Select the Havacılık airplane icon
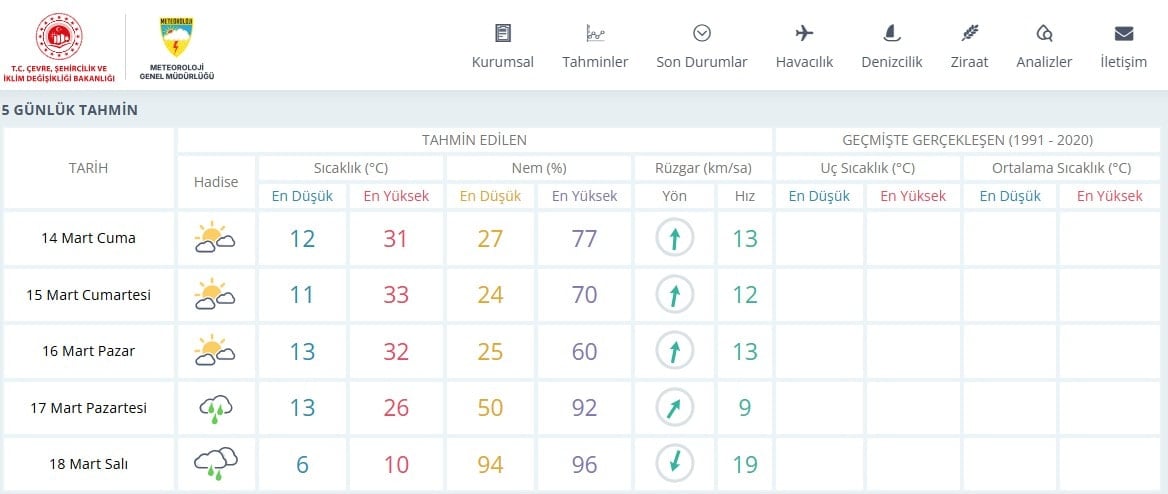Screen dimensions: 1168x494 [x=804, y=33]
